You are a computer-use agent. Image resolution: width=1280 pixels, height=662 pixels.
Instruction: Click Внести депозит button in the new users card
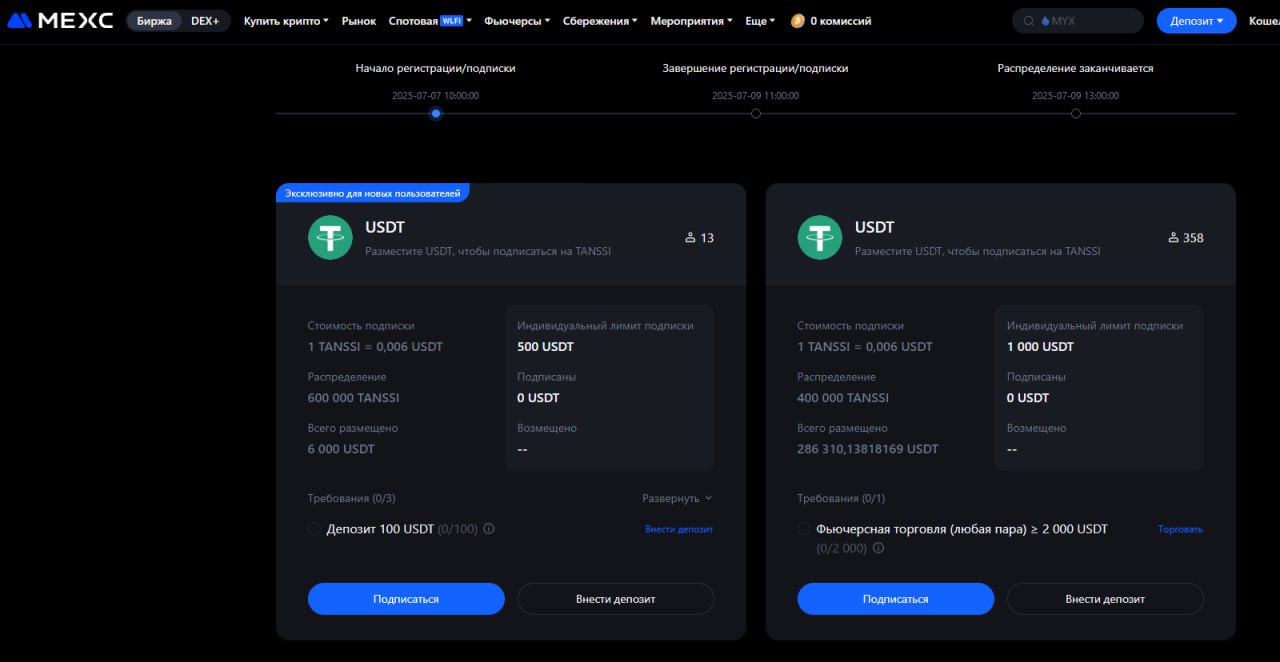click(616, 599)
